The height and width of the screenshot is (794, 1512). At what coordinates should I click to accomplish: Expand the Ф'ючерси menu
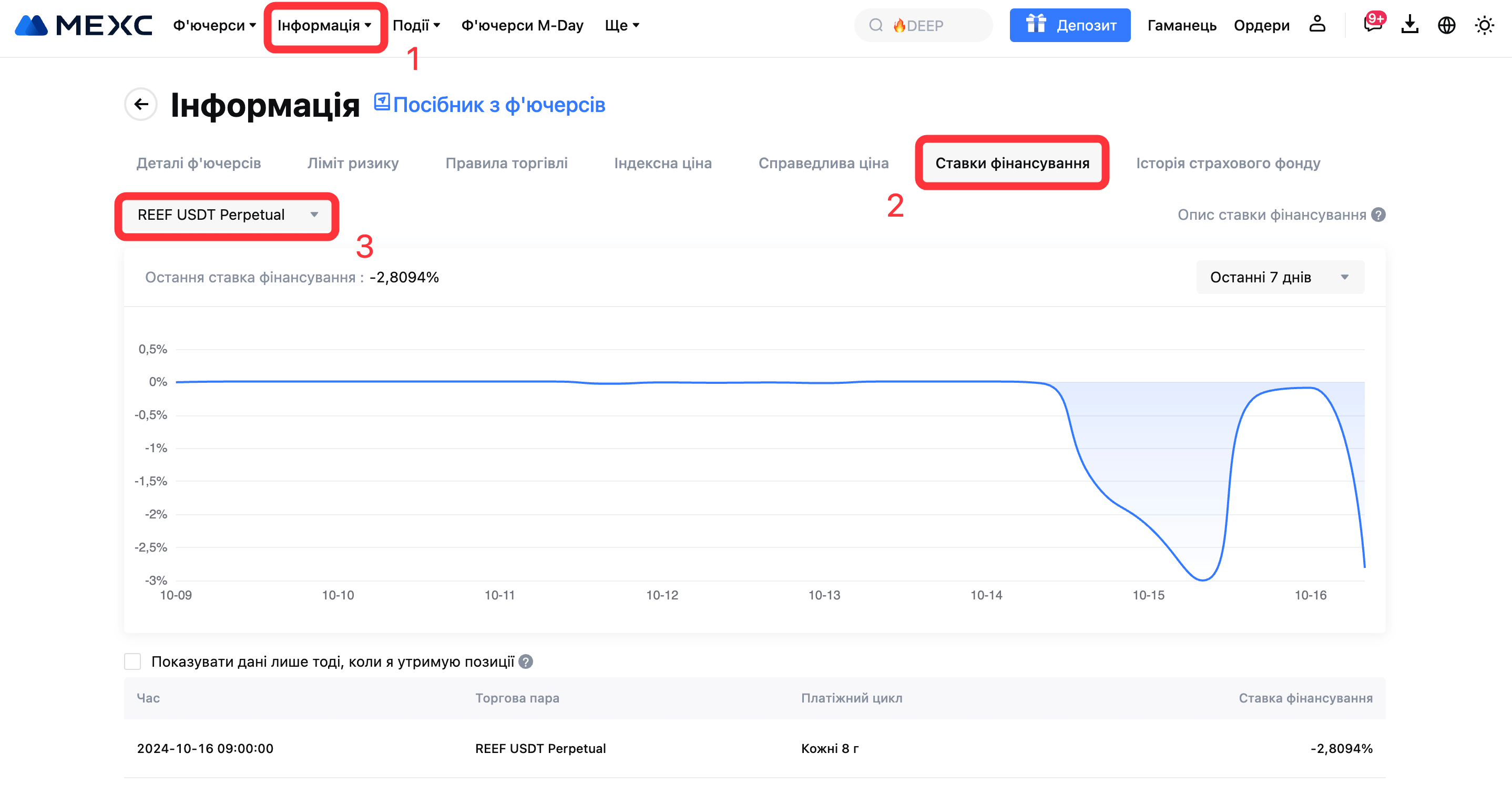click(214, 25)
